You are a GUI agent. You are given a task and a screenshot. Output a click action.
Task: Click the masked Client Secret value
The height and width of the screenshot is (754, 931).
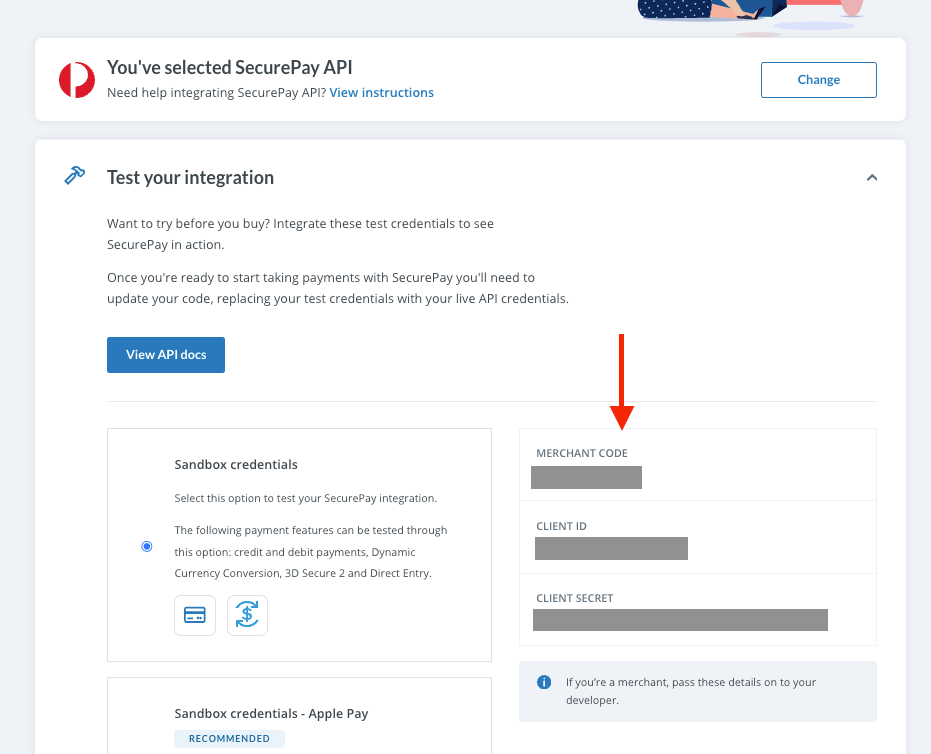pos(680,620)
